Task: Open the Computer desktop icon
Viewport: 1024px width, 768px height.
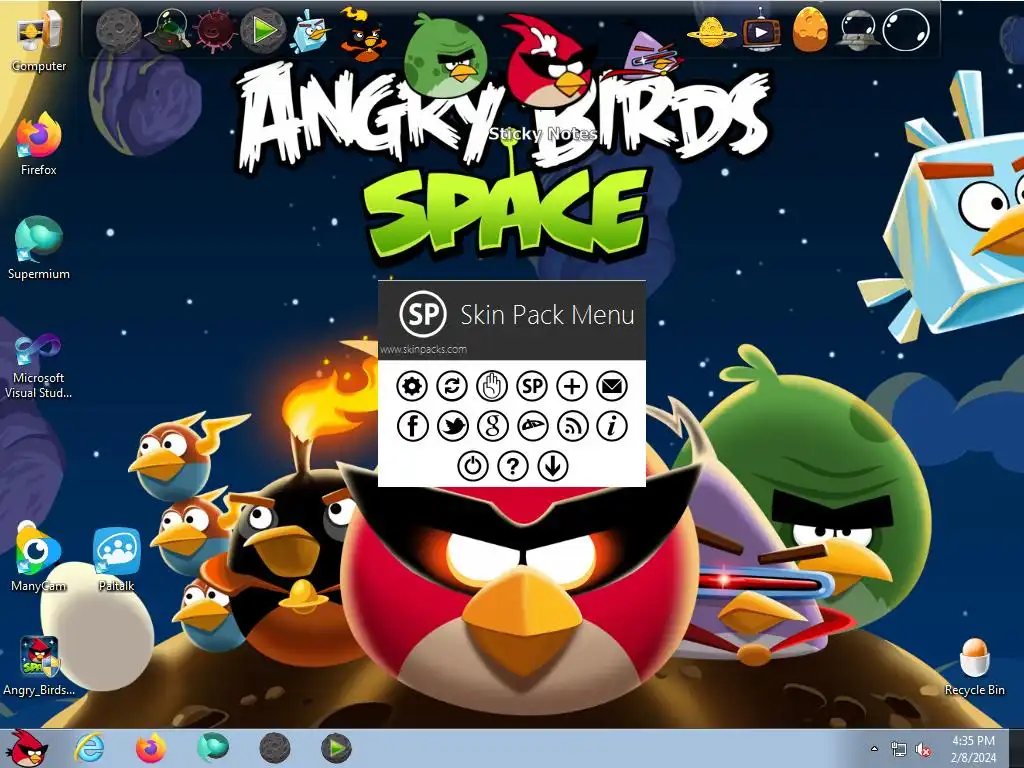Action: tap(39, 40)
